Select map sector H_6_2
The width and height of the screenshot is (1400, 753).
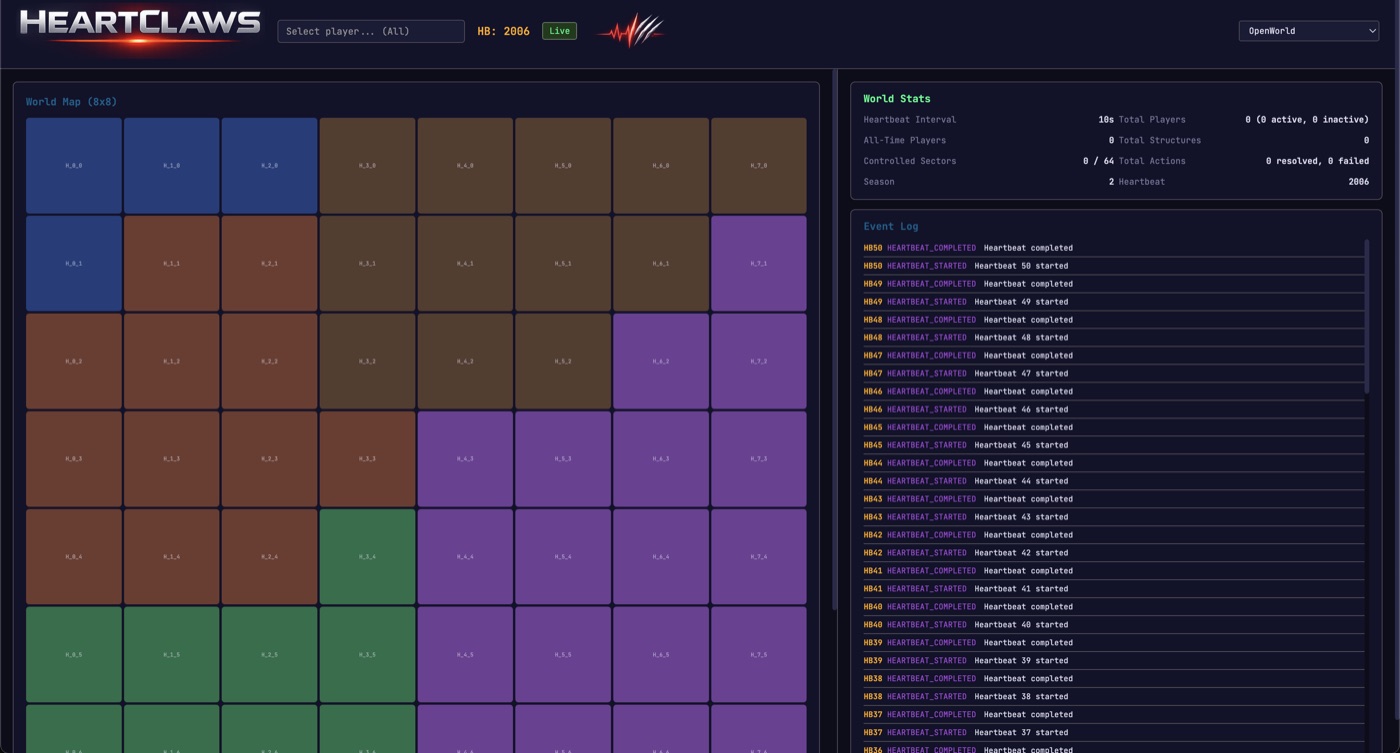[661, 361]
